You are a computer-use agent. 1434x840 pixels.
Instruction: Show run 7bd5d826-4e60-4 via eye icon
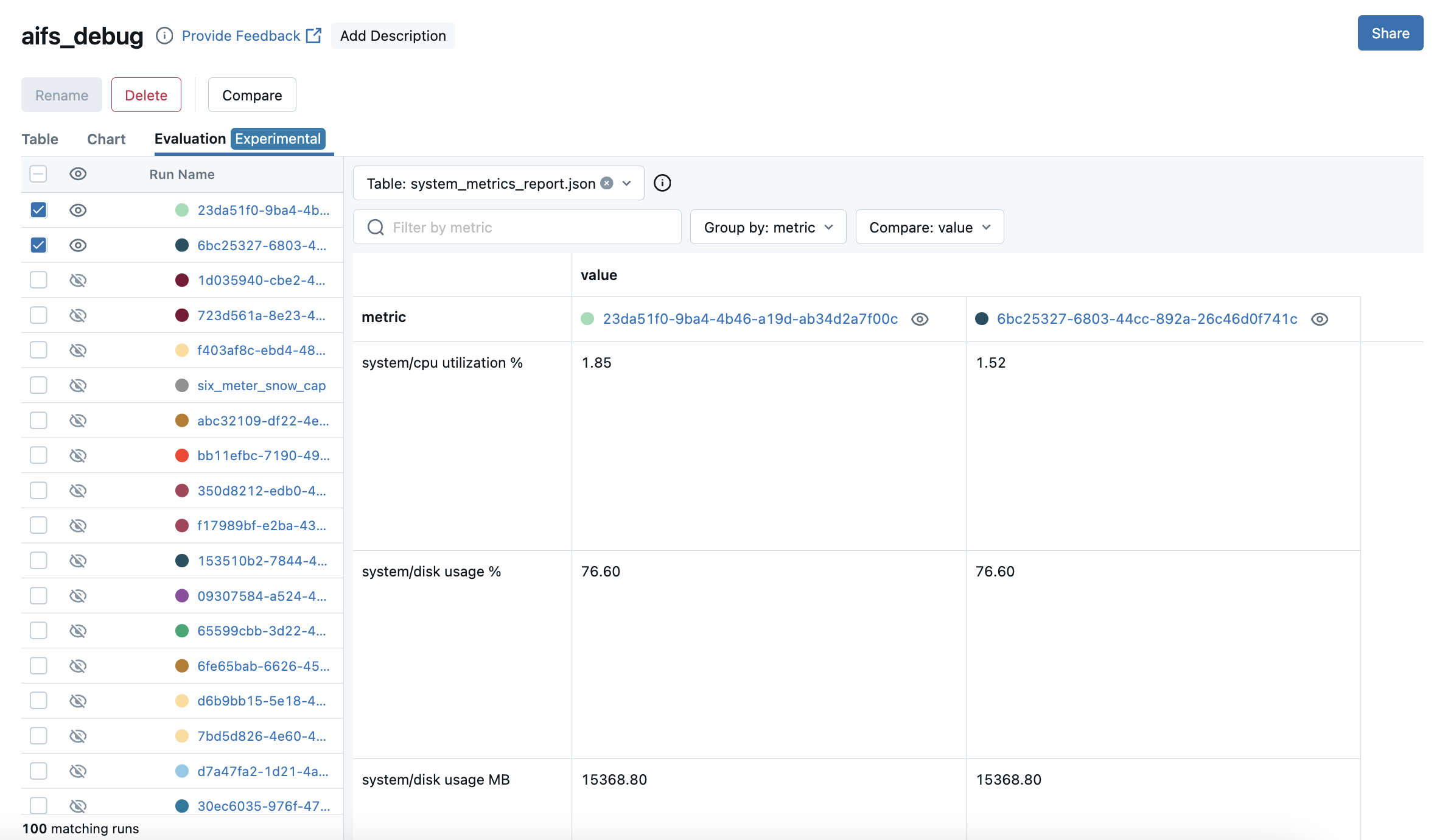point(78,737)
